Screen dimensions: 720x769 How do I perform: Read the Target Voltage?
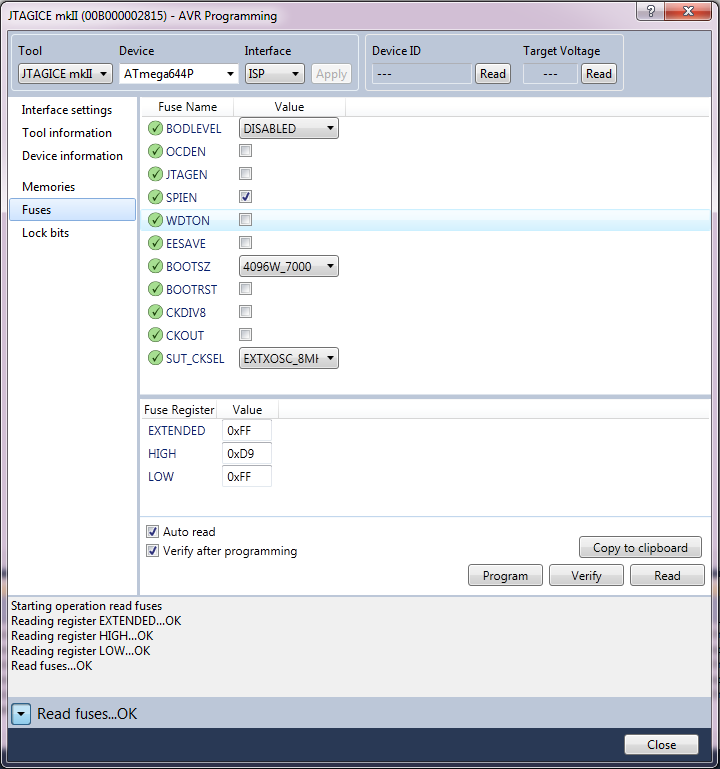599,74
